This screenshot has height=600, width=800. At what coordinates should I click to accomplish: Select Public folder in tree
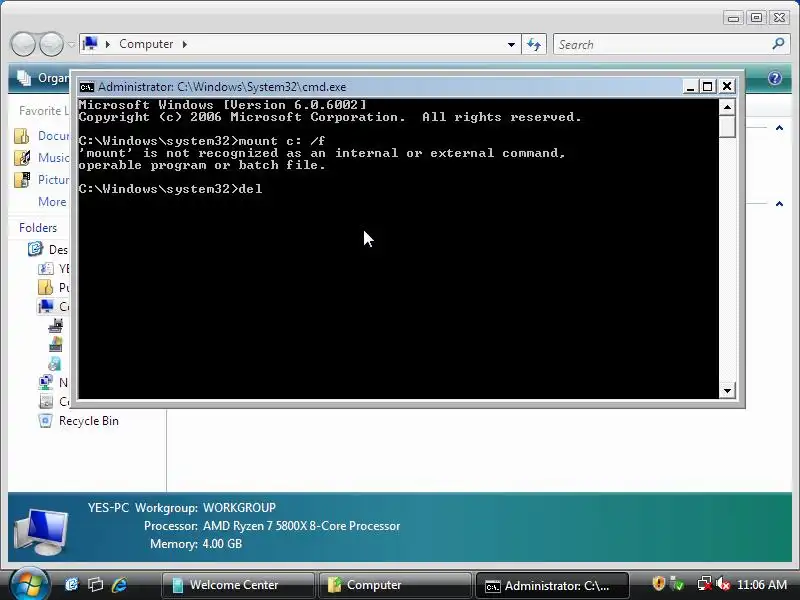[54, 287]
